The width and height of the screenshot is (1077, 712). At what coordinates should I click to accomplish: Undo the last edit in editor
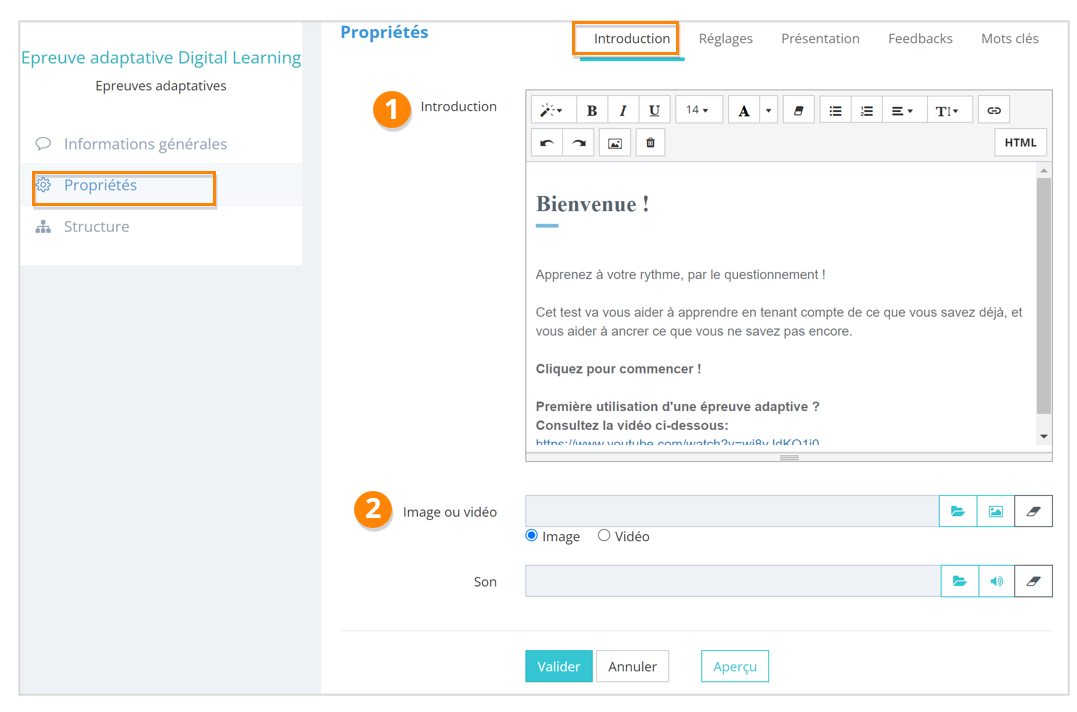547,143
